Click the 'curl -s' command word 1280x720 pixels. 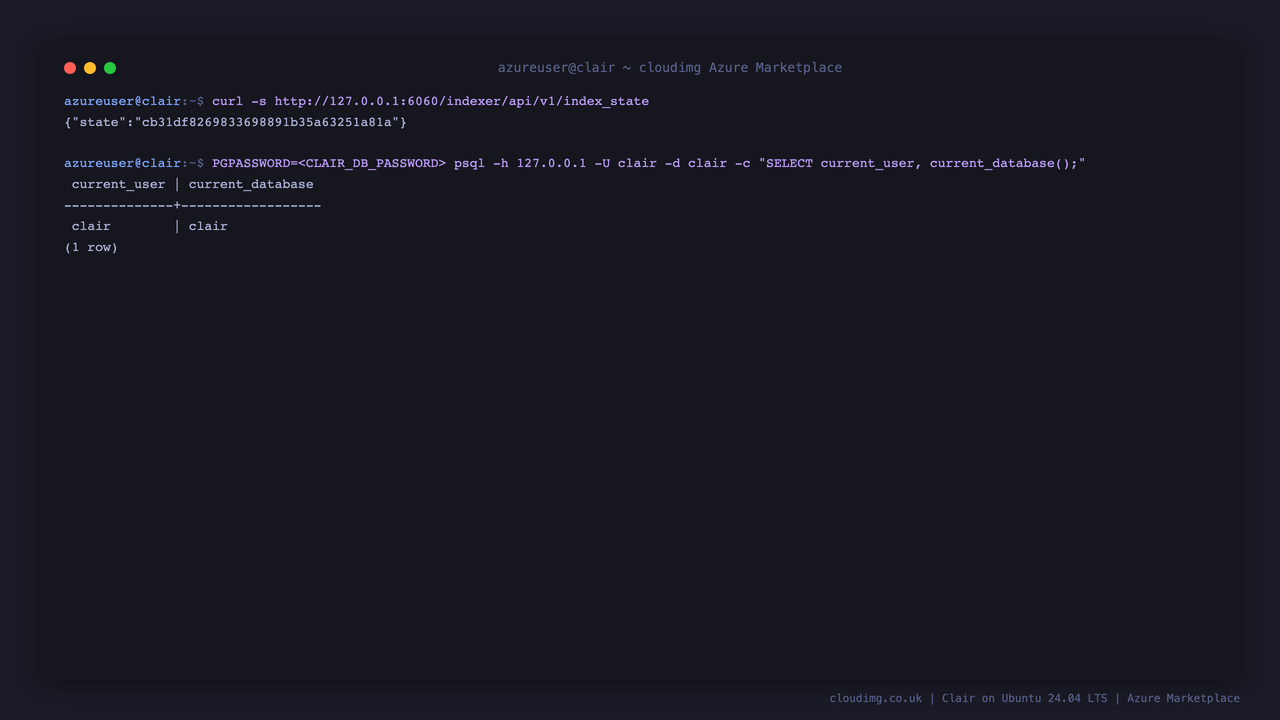tap(239, 101)
